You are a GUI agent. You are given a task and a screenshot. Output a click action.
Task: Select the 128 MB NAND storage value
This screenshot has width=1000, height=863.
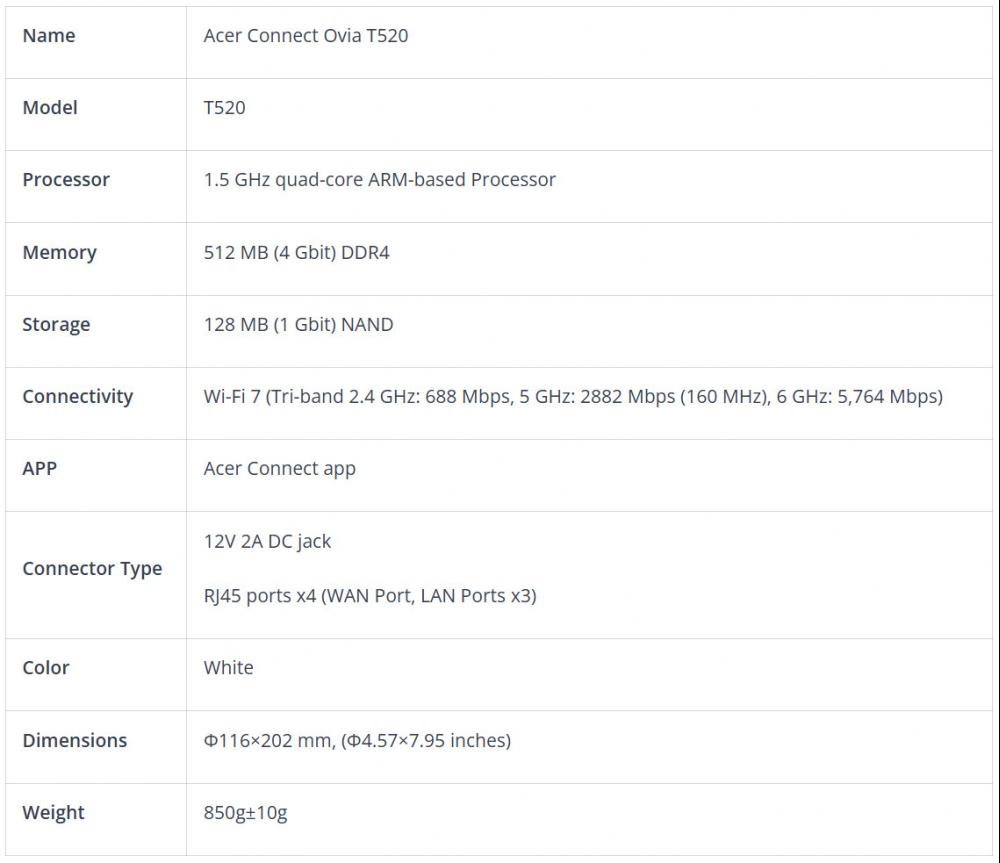(298, 325)
